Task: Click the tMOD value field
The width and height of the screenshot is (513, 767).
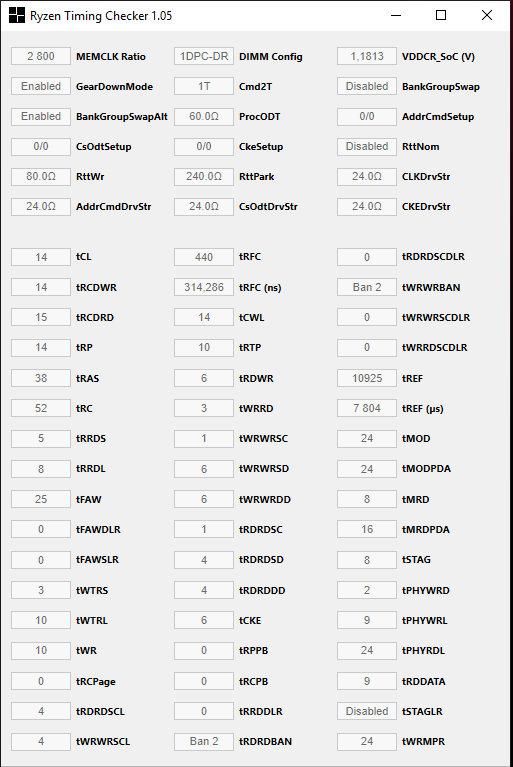Action: [367, 438]
